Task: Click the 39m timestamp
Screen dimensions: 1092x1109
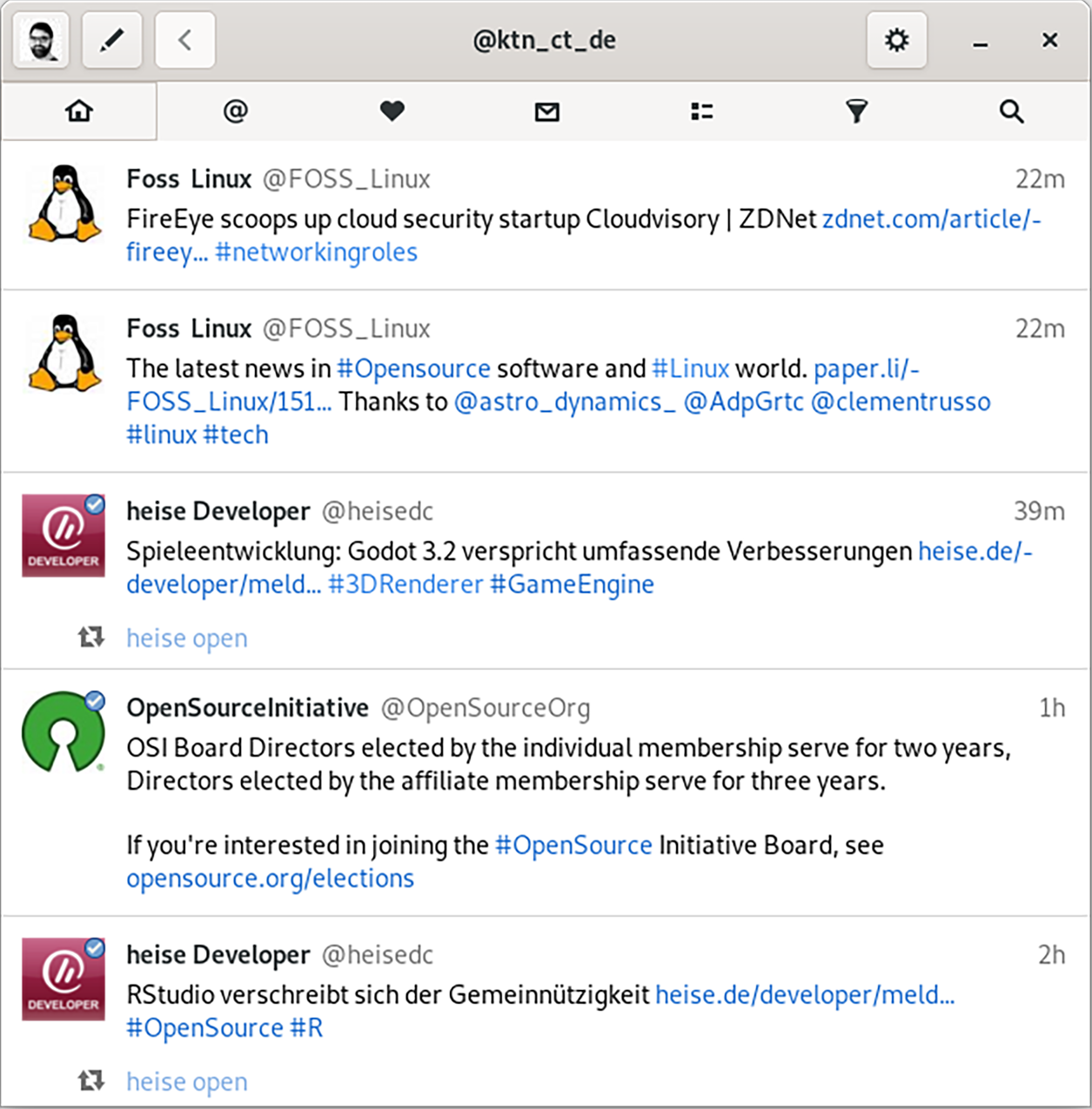Action: click(x=1039, y=511)
